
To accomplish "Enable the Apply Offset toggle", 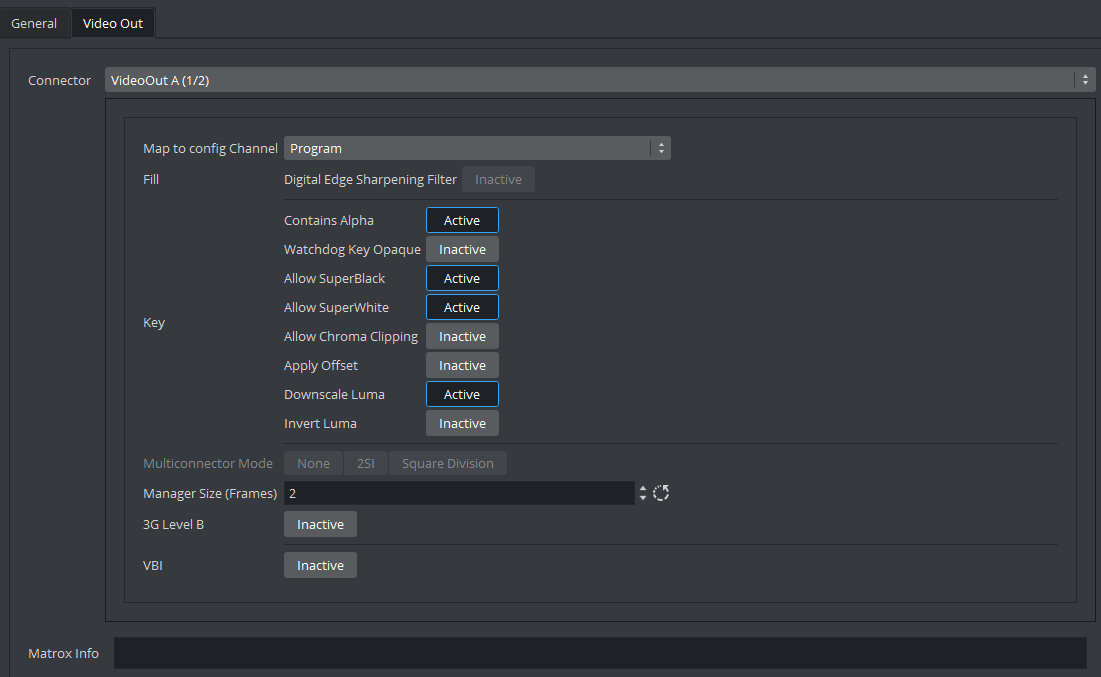I will (x=462, y=365).
